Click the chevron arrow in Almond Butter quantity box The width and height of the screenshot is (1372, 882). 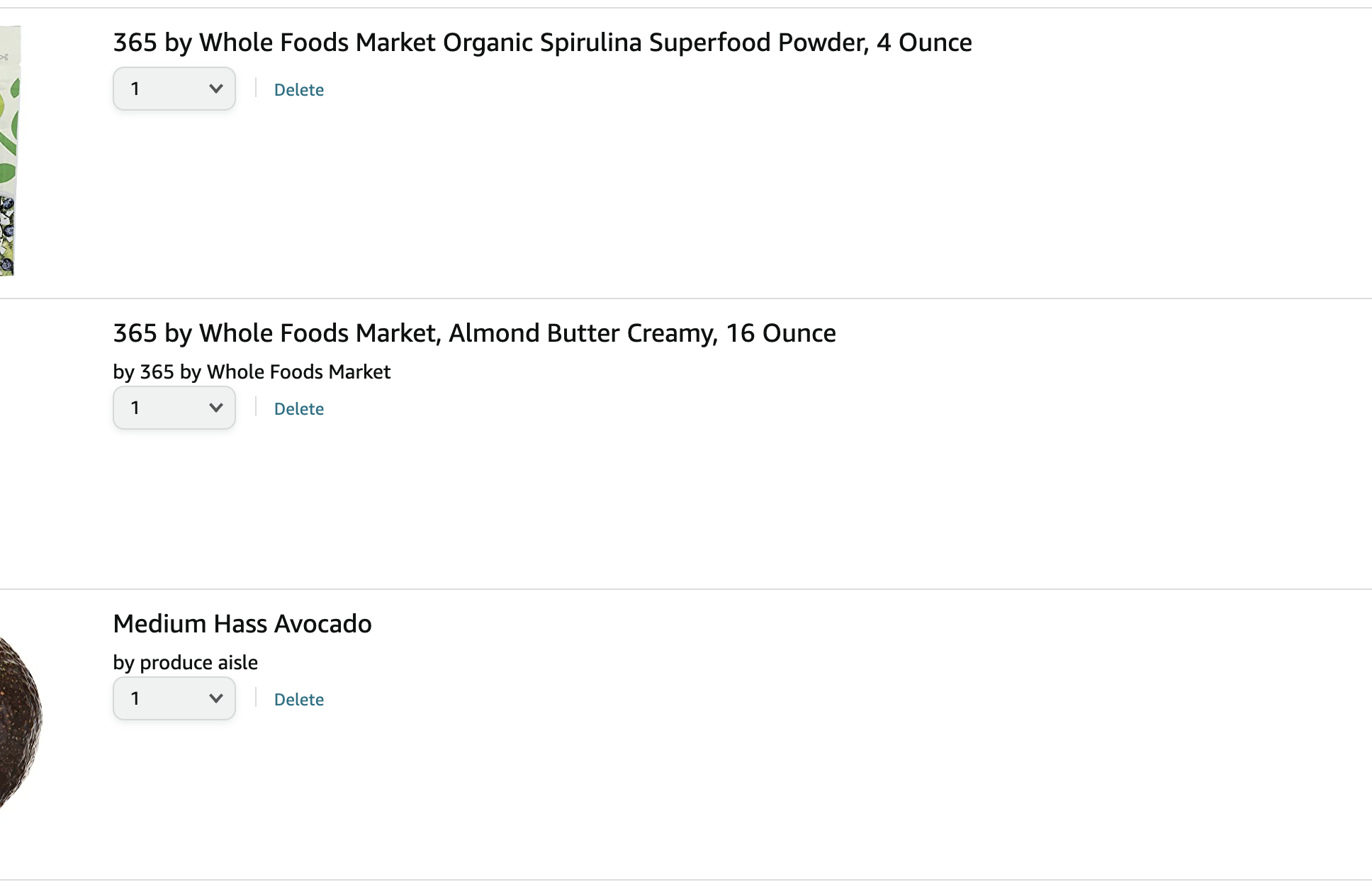coord(216,408)
